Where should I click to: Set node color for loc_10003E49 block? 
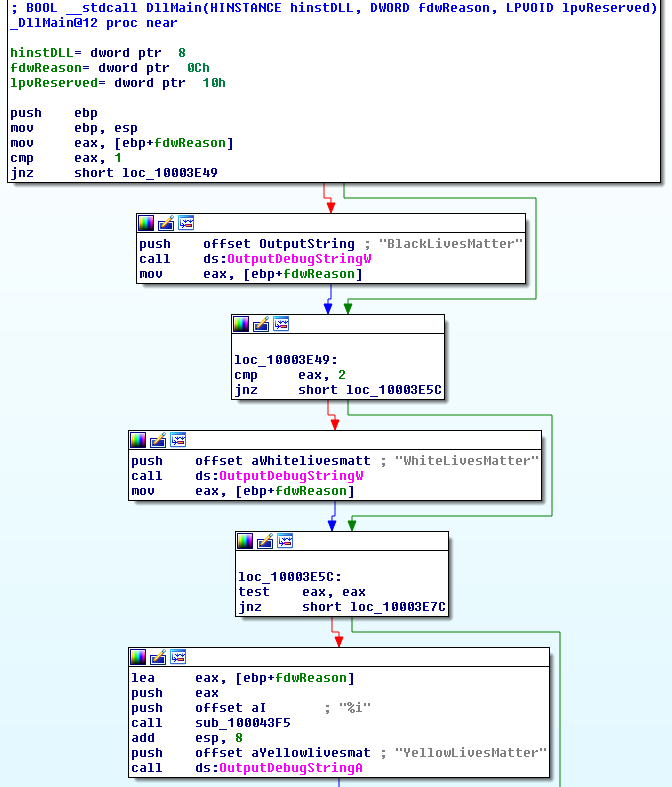click(241, 324)
